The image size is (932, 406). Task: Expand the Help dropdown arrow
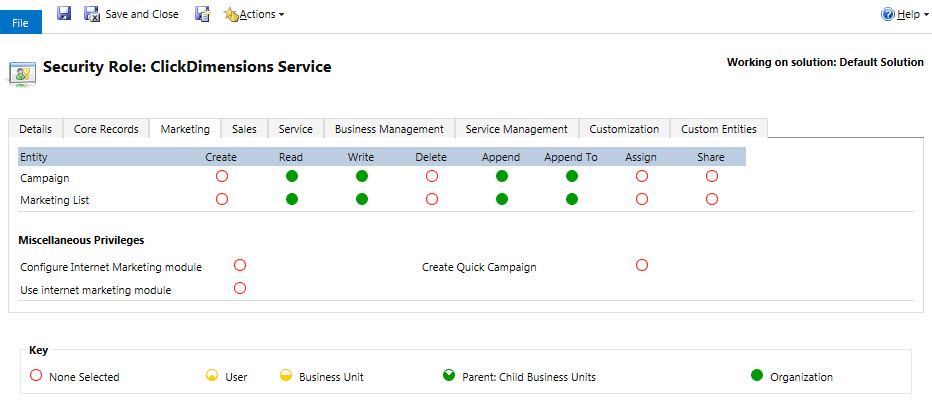[x=926, y=15]
